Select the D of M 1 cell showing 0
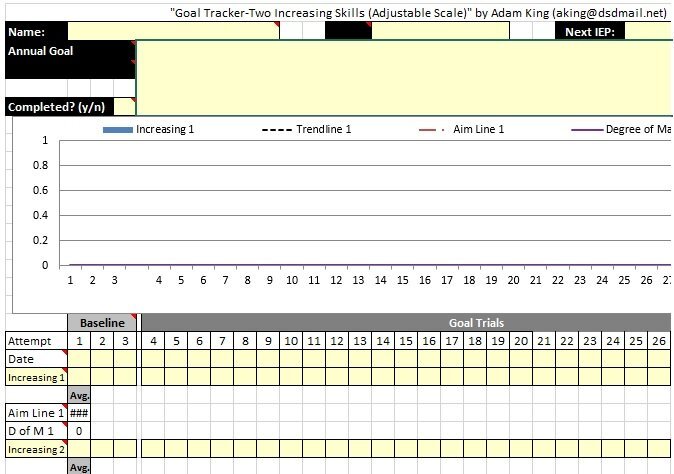Image resolution: width=674 pixels, height=474 pixels. pyautogui.click(x=79, y=431)
